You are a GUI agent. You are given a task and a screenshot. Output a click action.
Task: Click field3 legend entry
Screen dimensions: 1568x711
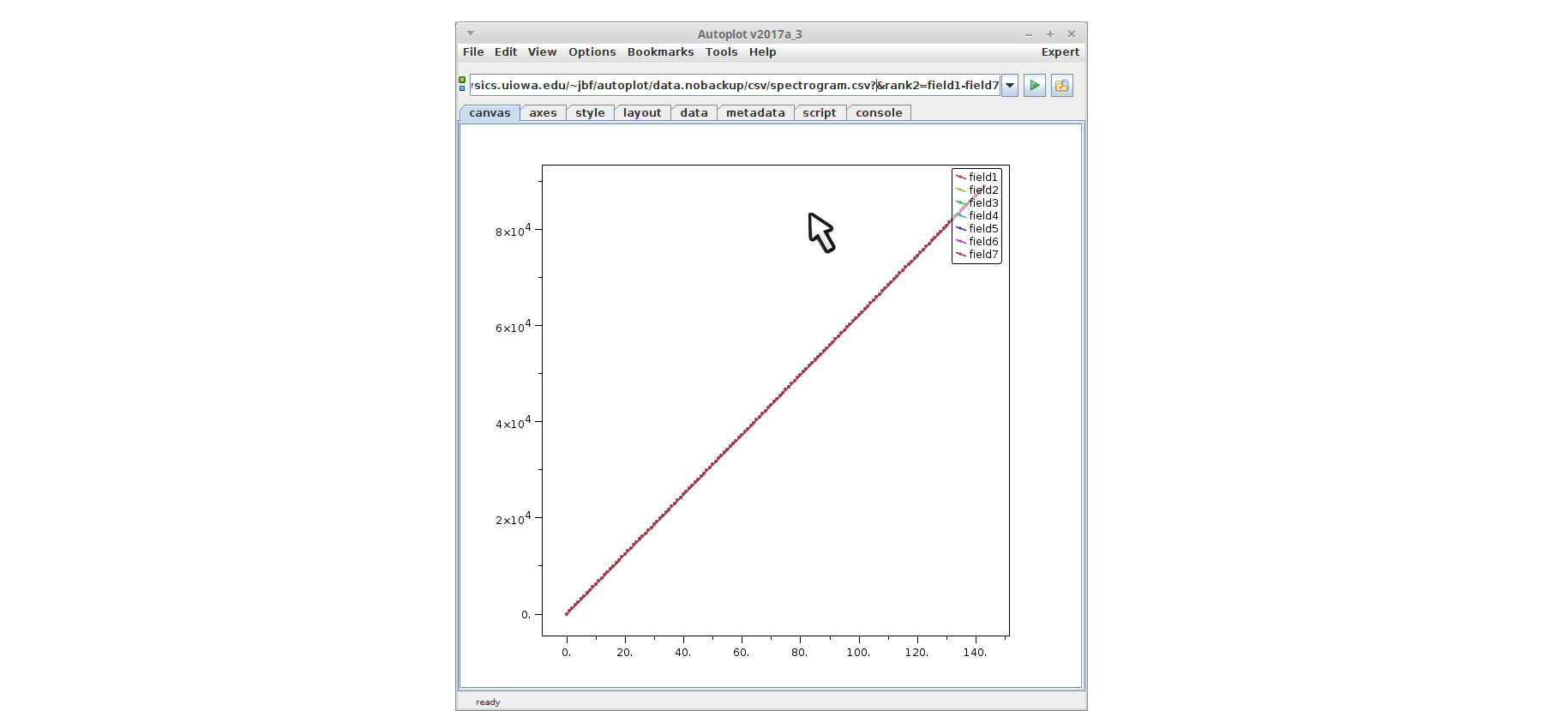[x=976, y=203]
